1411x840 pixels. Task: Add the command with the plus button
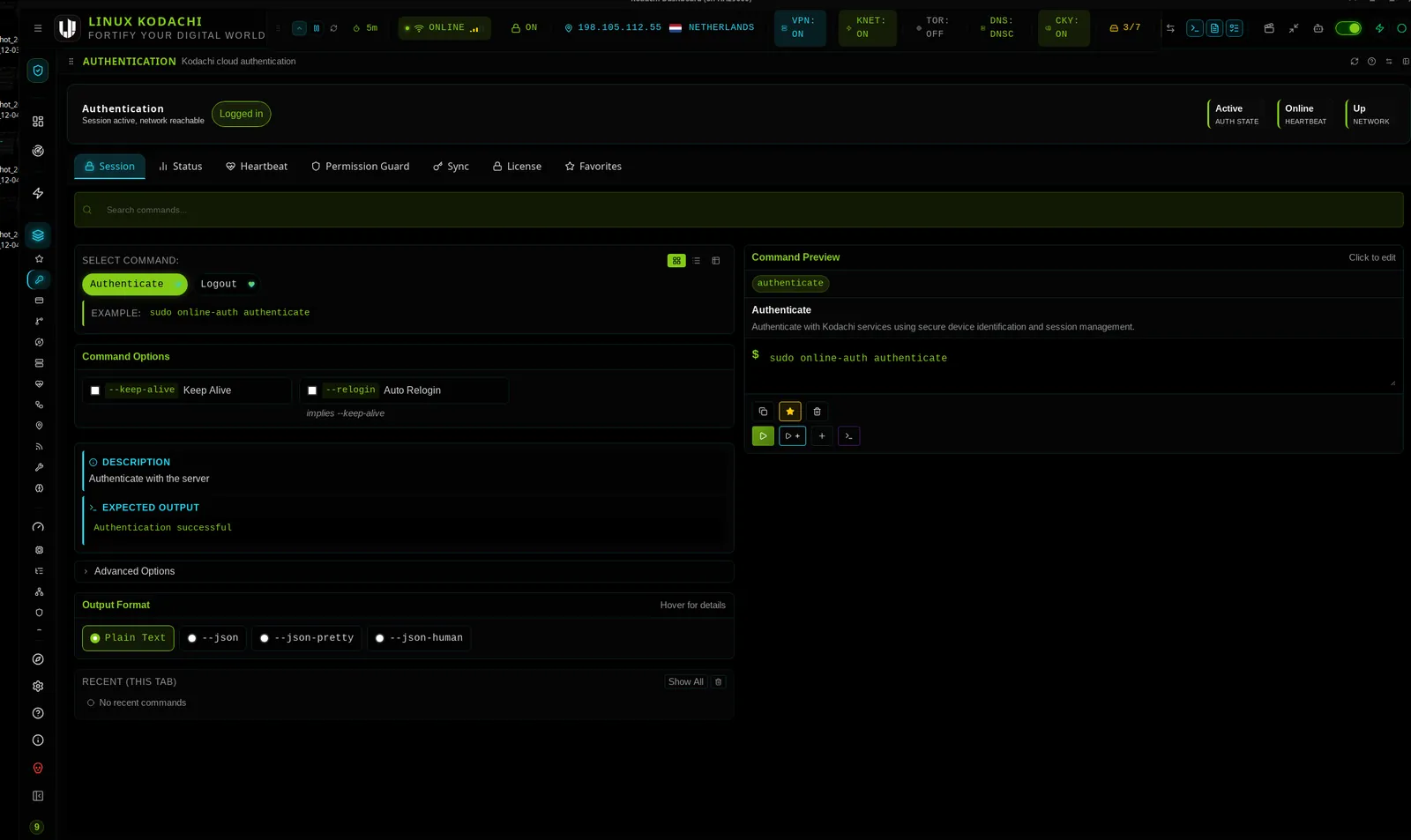pyautogui.click(x=822, y=436)
